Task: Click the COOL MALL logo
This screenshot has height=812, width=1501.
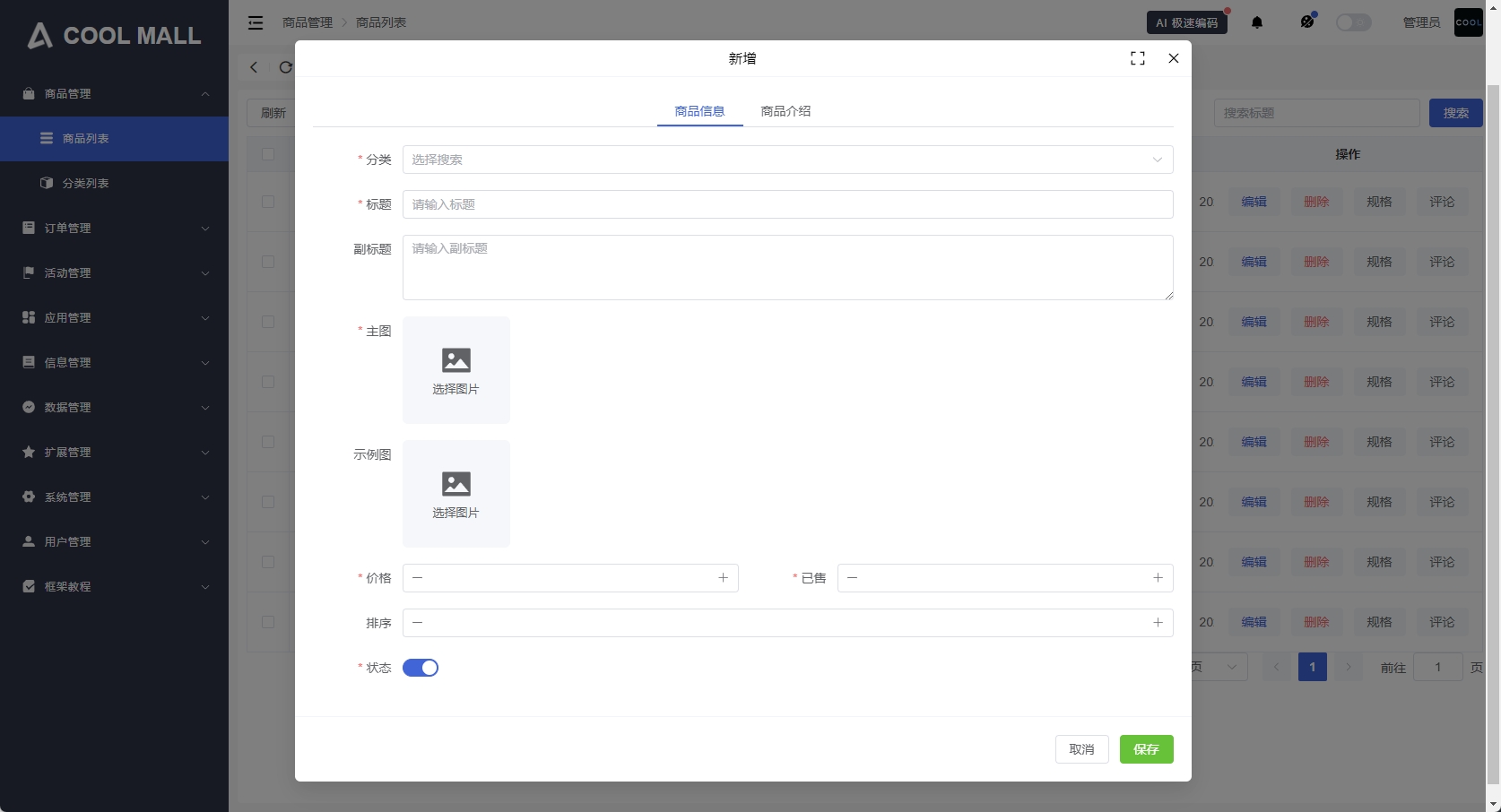Action: 114,36
